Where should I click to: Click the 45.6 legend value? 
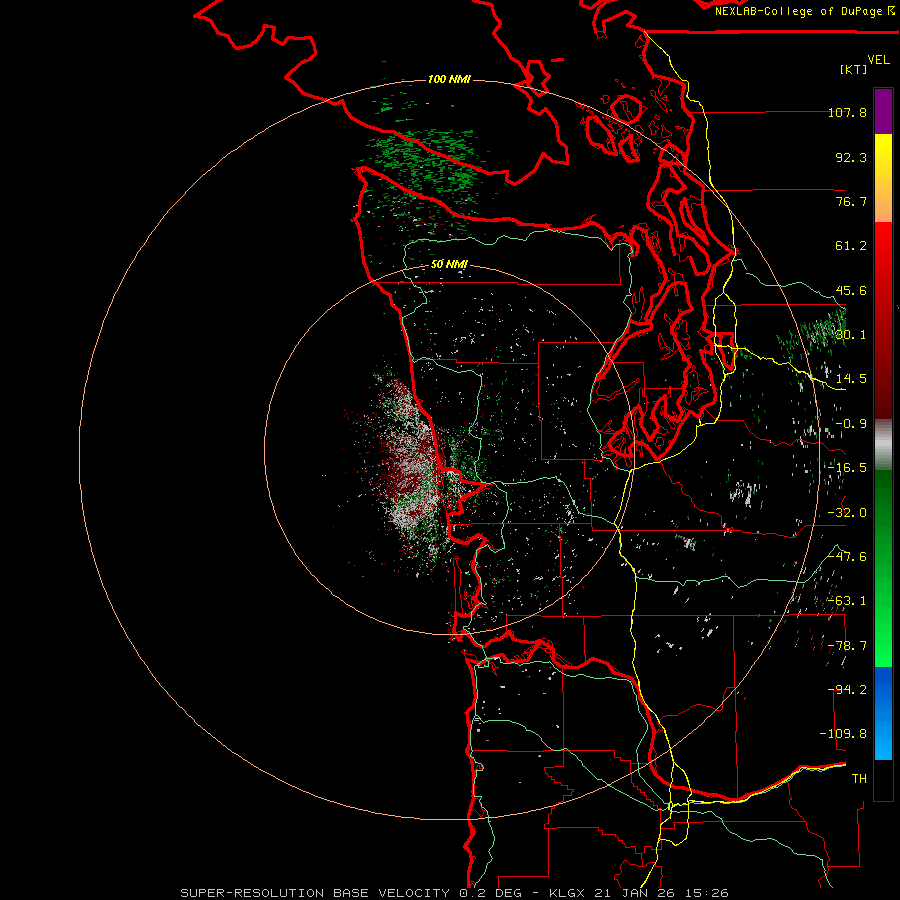click(x=851, y=290)
